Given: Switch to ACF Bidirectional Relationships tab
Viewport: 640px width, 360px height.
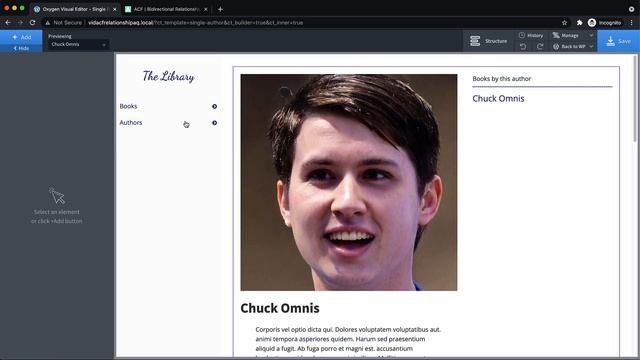Looking at the screenshot, I should [167, 9].
